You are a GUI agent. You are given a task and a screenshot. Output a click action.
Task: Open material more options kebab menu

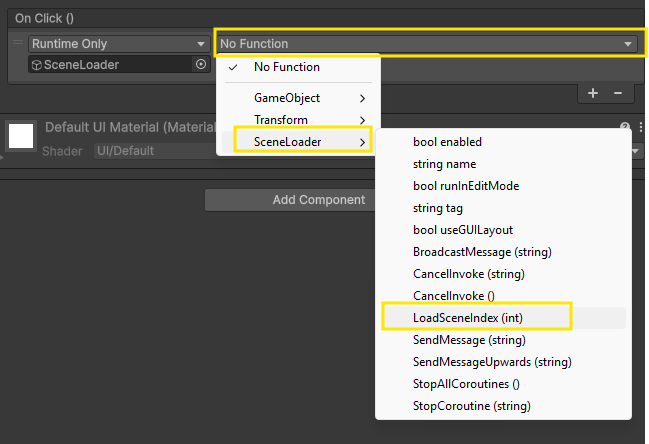pos(641,127)
